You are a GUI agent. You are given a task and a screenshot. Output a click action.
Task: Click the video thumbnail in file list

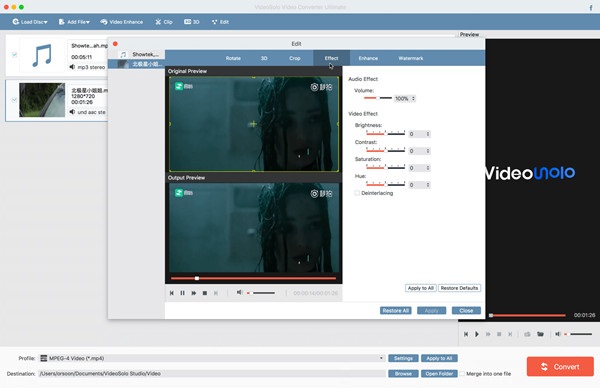click(42, 100)
